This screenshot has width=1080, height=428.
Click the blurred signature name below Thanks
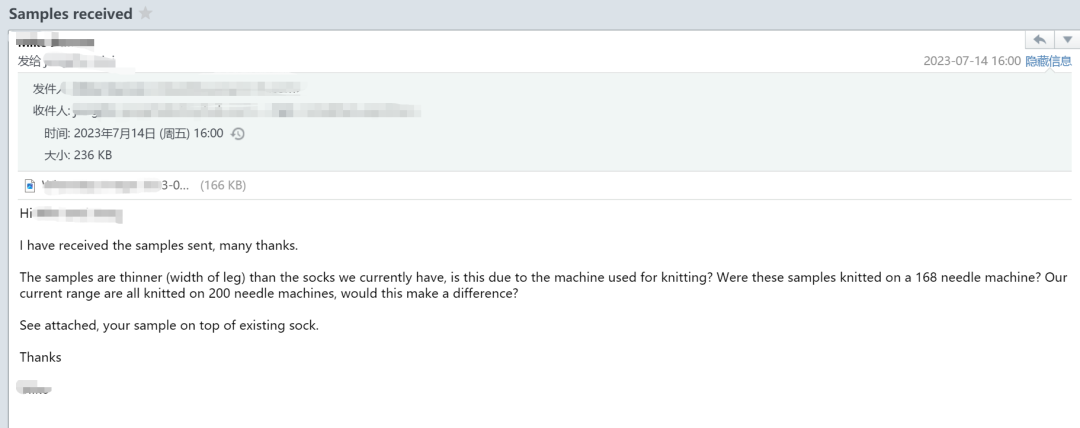pyautogui.click(x=34, y=388)
